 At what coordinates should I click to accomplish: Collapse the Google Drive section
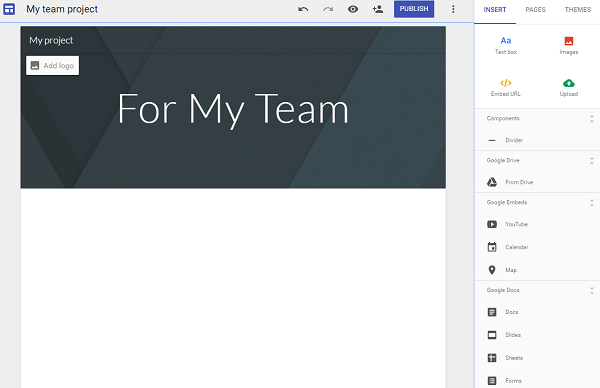click(592, 161)
